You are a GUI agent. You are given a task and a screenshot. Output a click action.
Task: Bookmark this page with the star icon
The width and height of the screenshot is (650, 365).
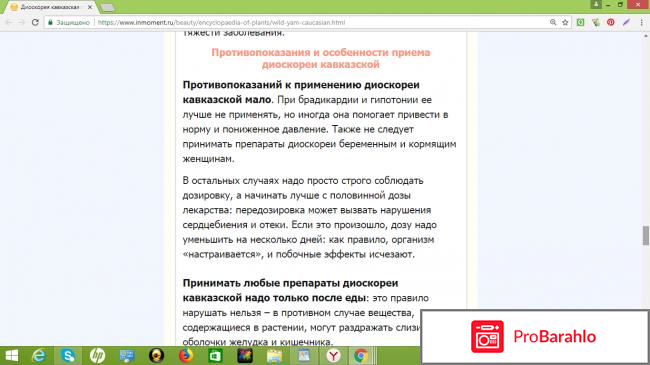[565, 22]
